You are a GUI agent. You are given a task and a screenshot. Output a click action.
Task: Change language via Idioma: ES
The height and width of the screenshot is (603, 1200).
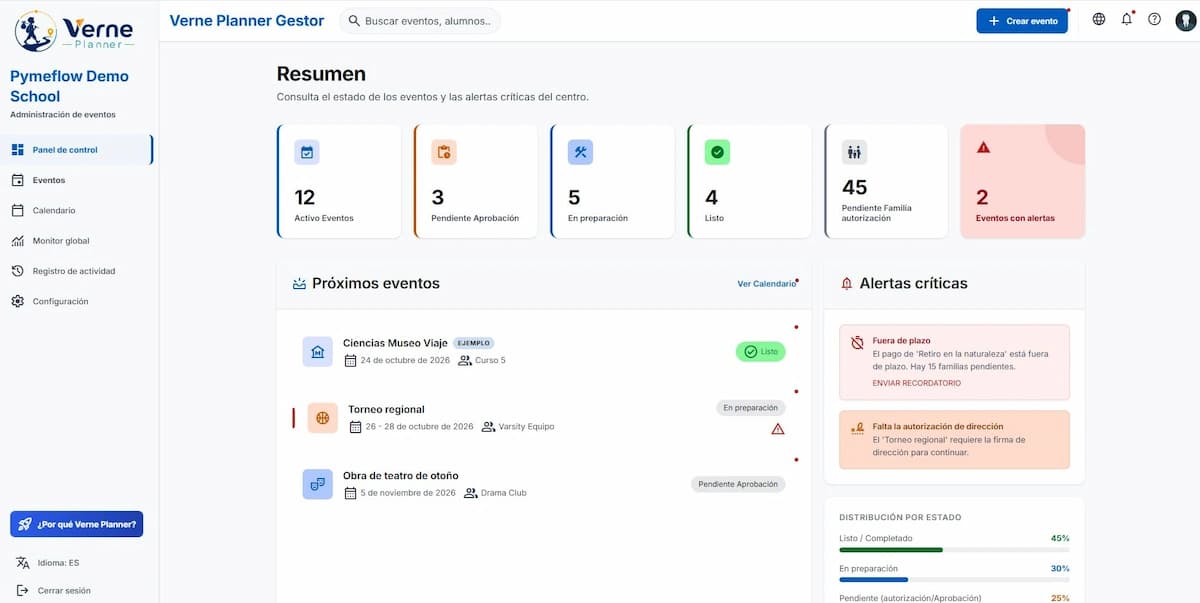pyautogui.click(x=58, y=563)
